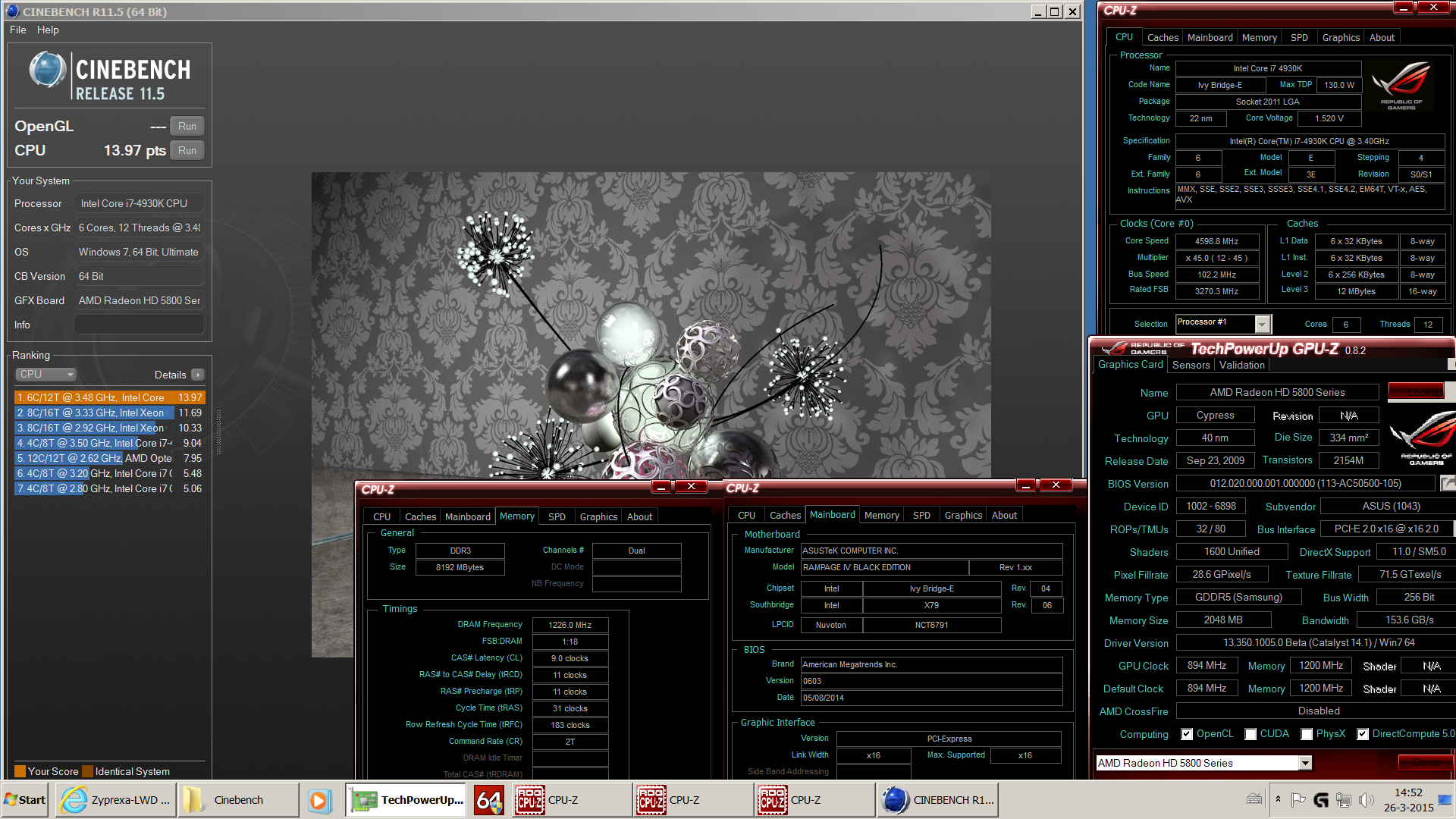
Task: Toggle the PhysX checkbox in GPU-Z
Action: tap(1307, 734)
